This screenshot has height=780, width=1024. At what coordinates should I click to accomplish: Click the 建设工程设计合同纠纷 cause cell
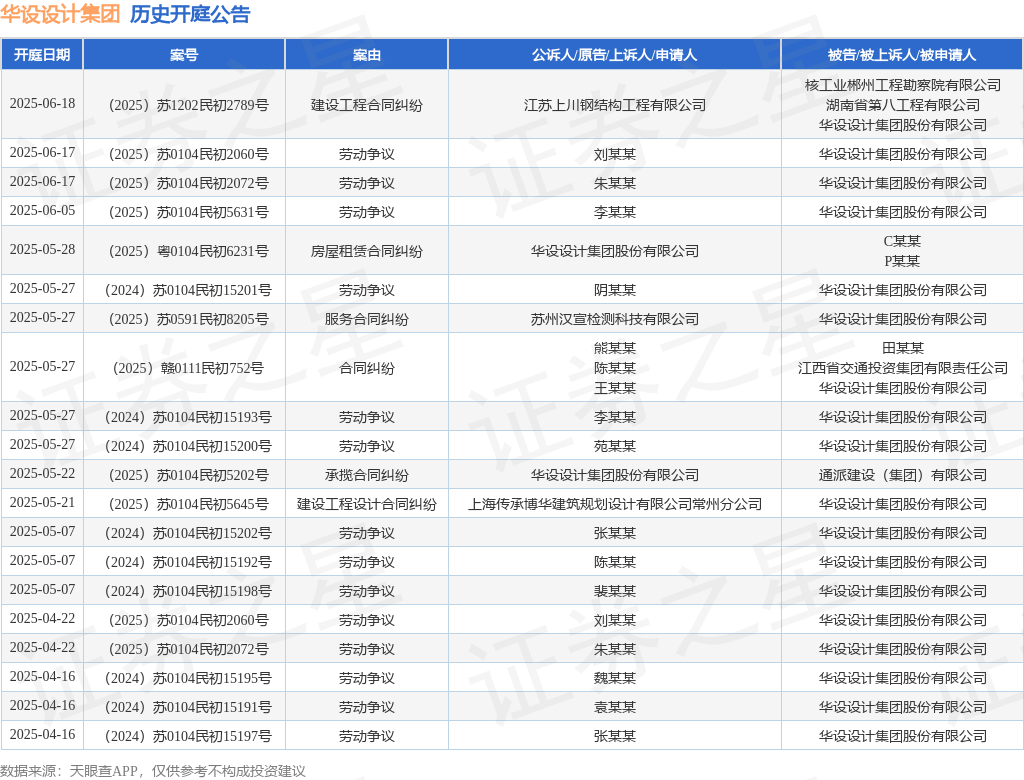click(366, 504)
